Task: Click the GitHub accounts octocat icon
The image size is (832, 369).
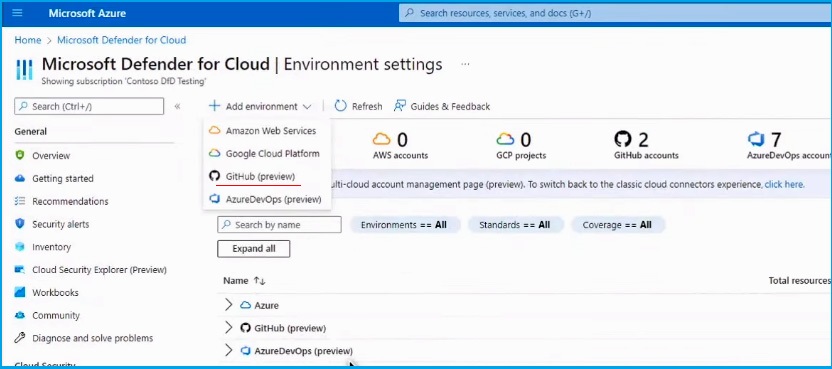Action: click(x=623, y=140)
